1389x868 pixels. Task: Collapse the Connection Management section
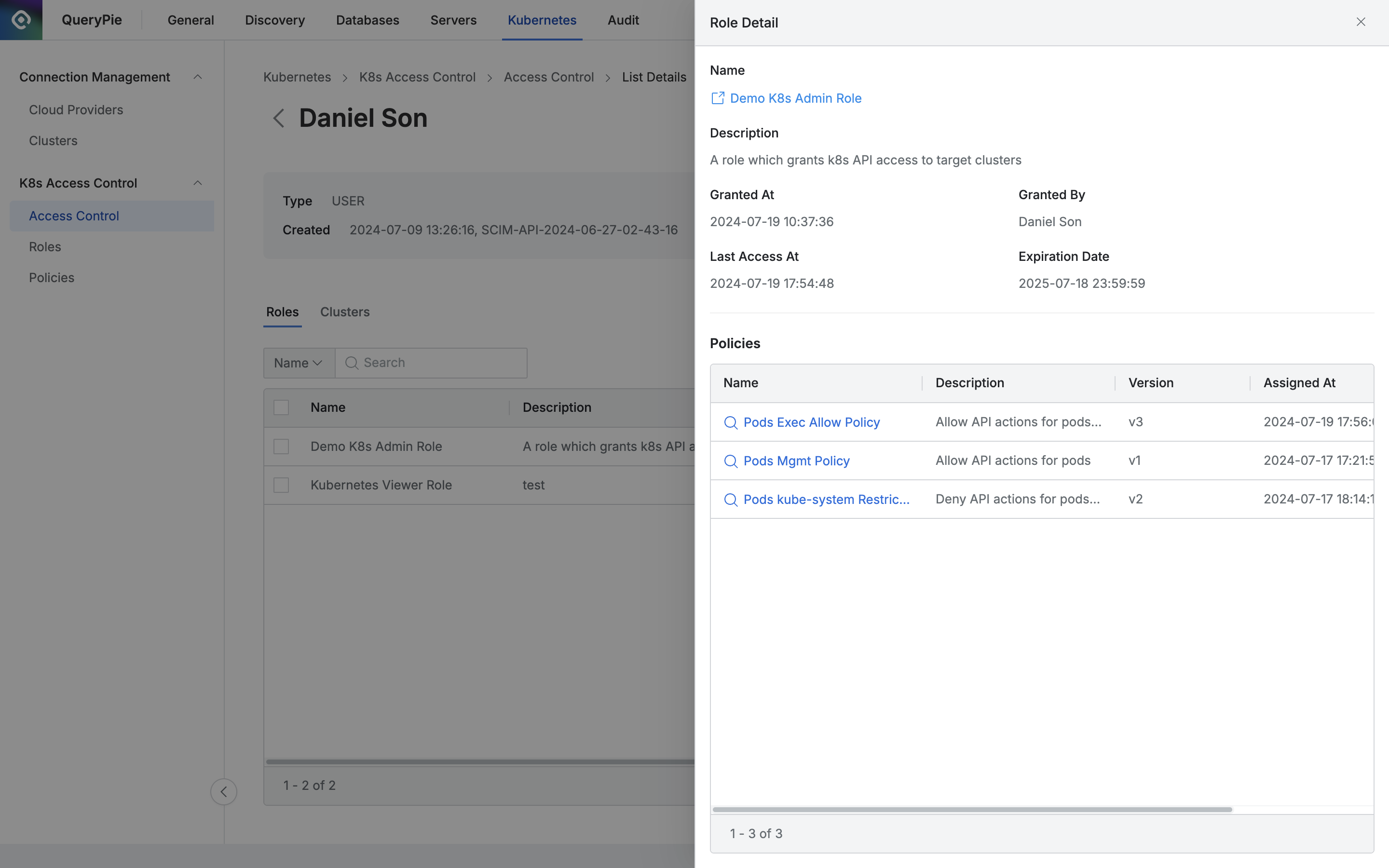pos(197,77)
